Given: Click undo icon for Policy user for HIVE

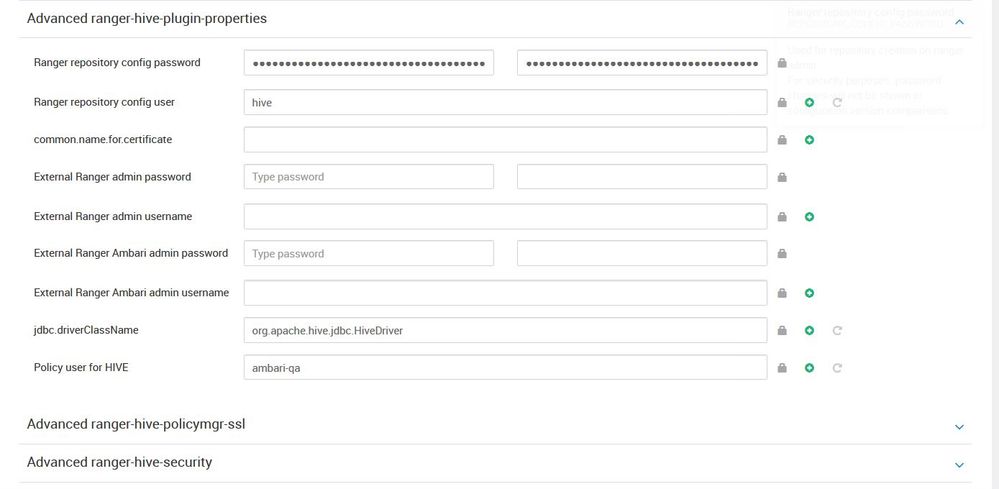Looking at the screenshot, I should (836, 368).
